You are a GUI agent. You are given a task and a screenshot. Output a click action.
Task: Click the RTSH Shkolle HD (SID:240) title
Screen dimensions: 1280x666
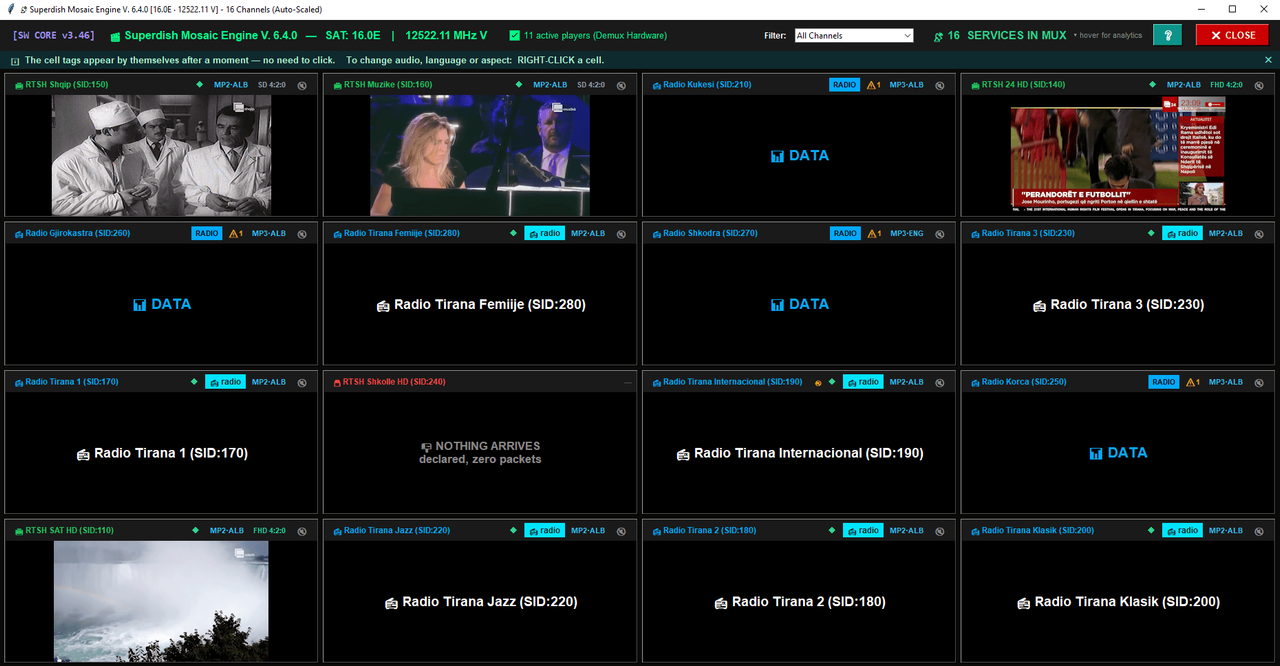394,382
